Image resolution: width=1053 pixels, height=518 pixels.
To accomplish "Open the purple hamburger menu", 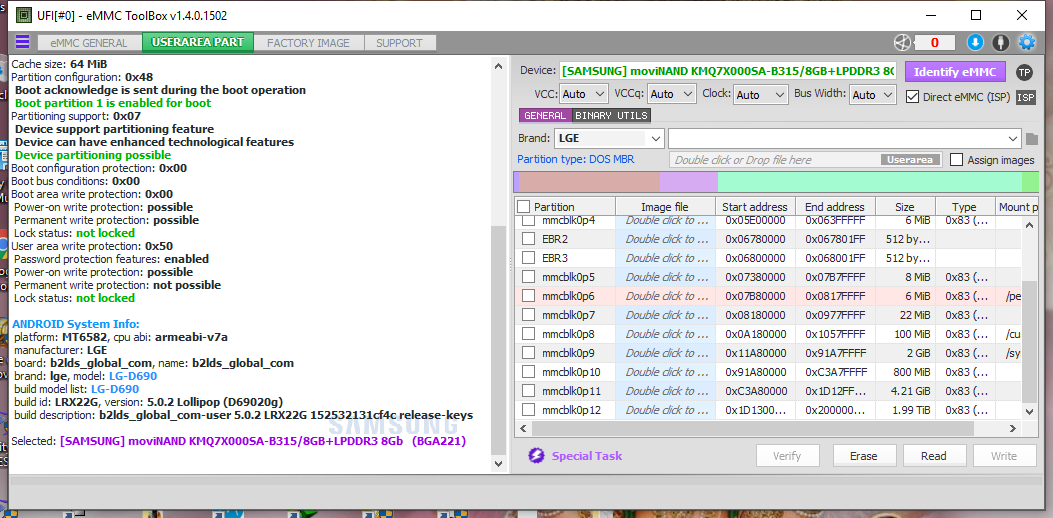I will click(x=22, y=42).
